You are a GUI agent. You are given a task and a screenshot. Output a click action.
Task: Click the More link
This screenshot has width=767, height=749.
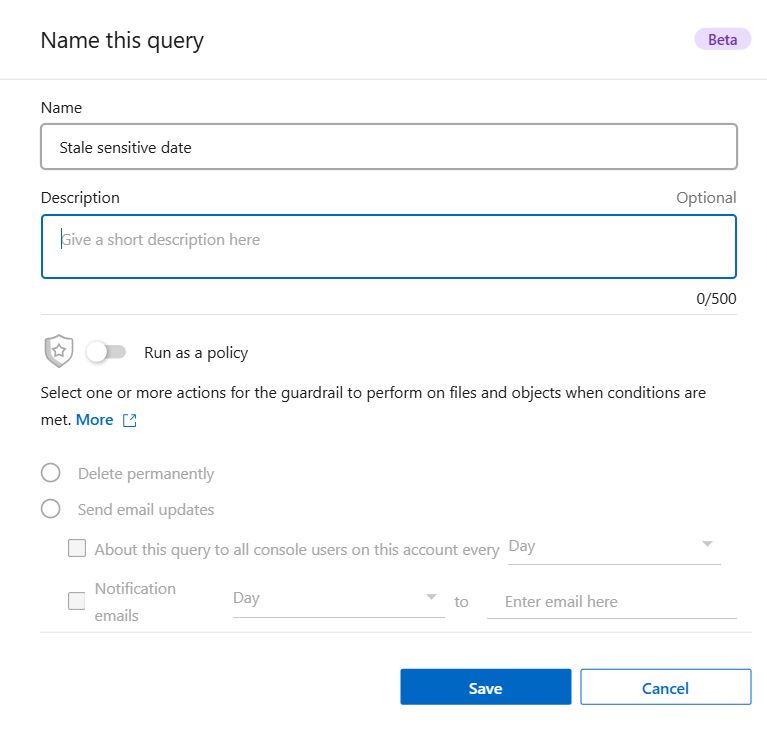[95, 420]
